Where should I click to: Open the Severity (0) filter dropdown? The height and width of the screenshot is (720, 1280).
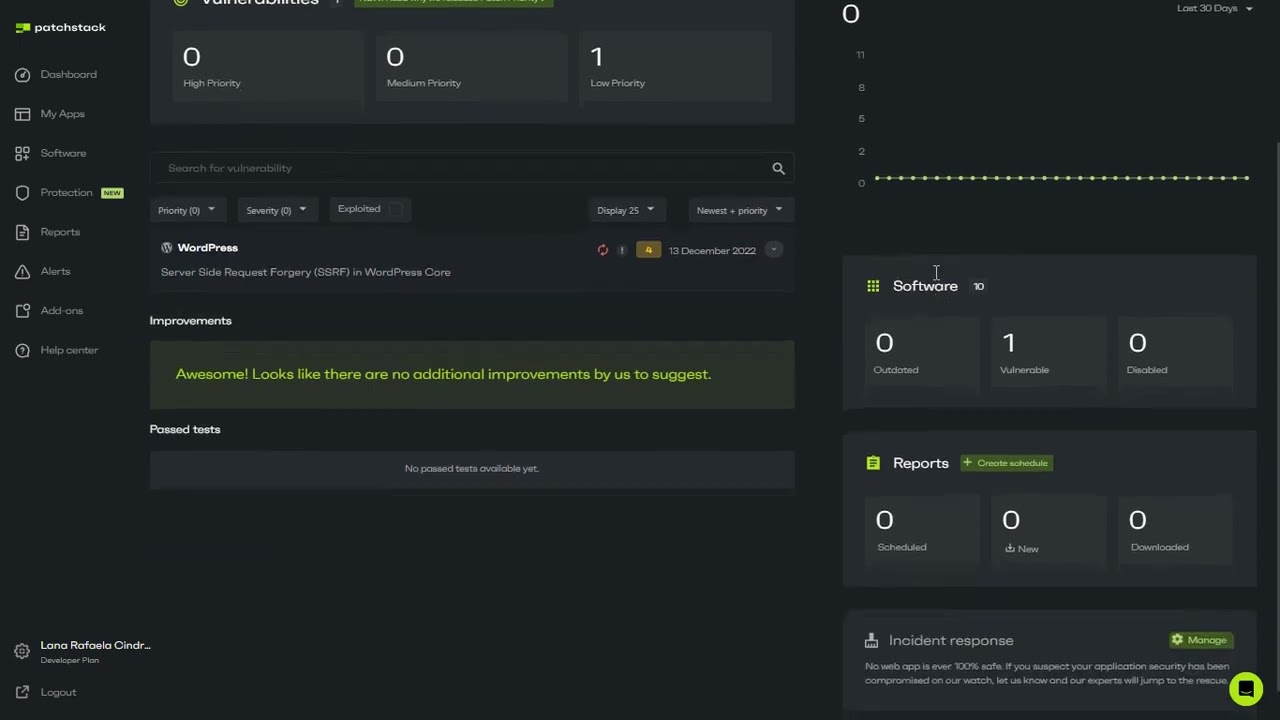[x=276, y=210]
